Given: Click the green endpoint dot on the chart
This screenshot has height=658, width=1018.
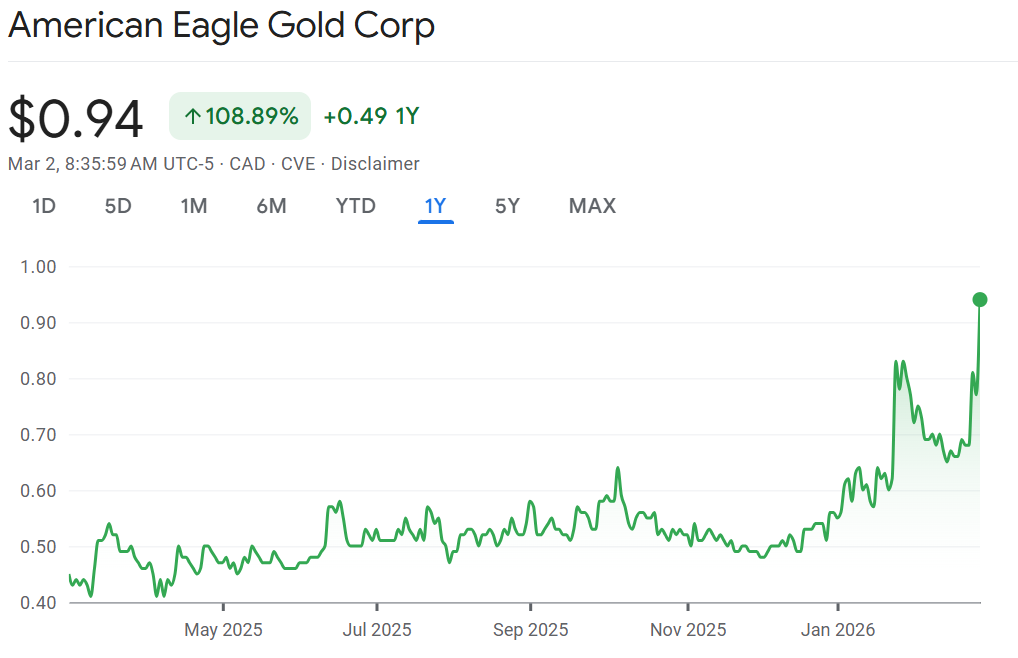Looking at the screenshot, I should coord(980,300).
